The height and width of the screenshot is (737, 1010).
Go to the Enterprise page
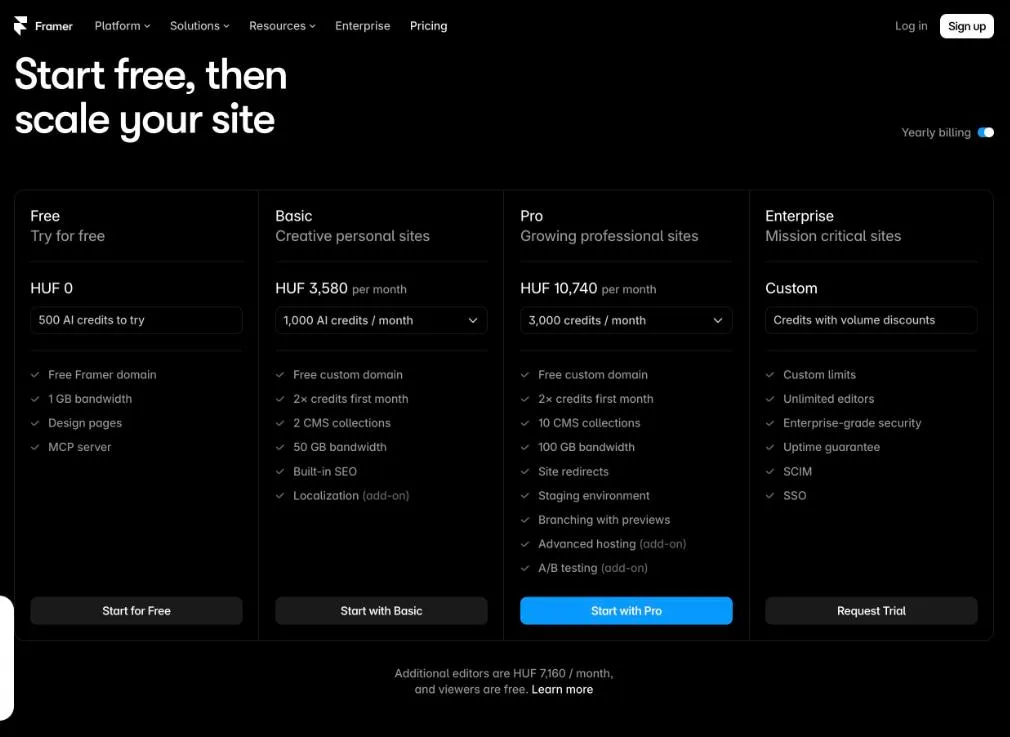coord(363,26)
